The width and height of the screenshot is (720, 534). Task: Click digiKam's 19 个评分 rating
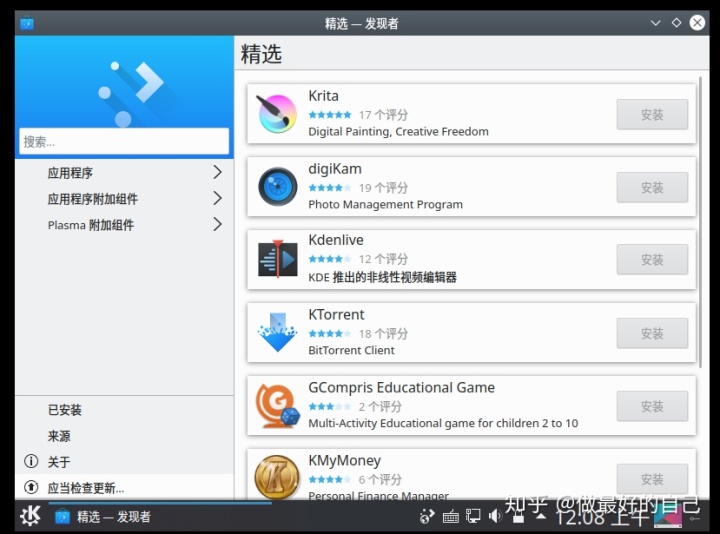(383, 188)
